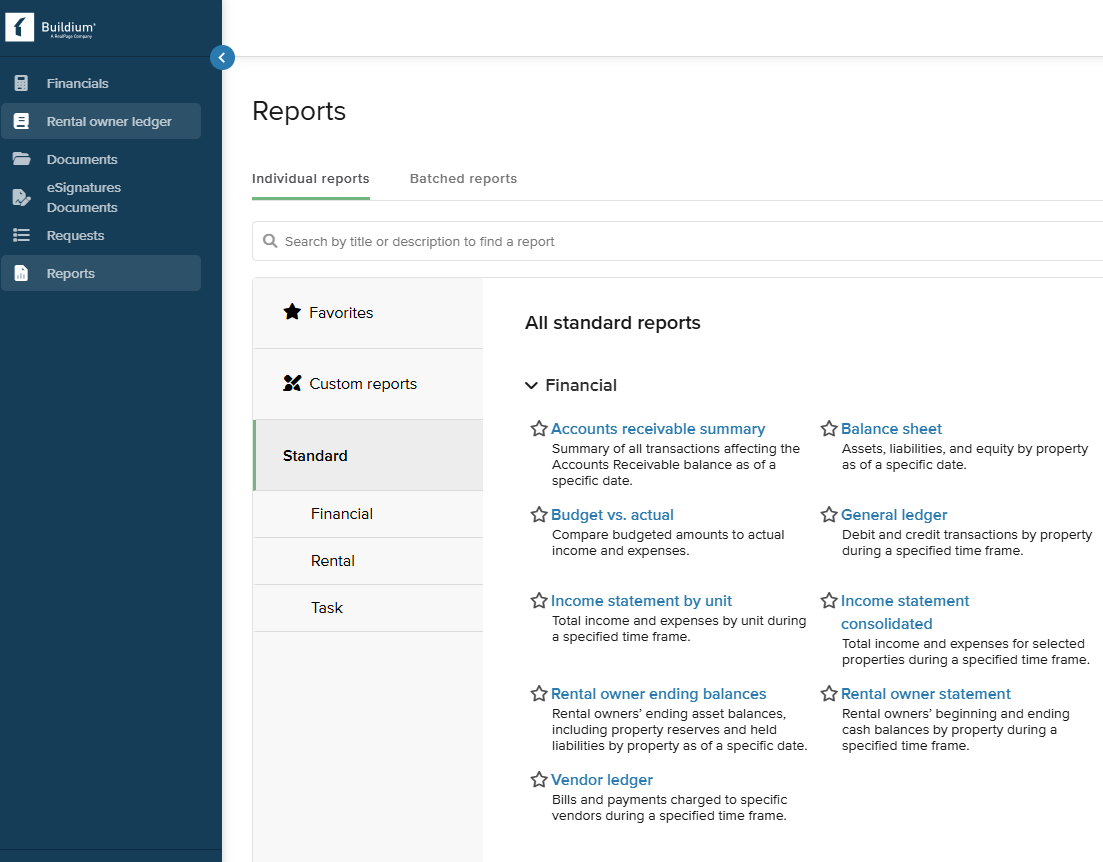The image size is (1103, 862).
Task: Click the report search field
Action: 677,241
